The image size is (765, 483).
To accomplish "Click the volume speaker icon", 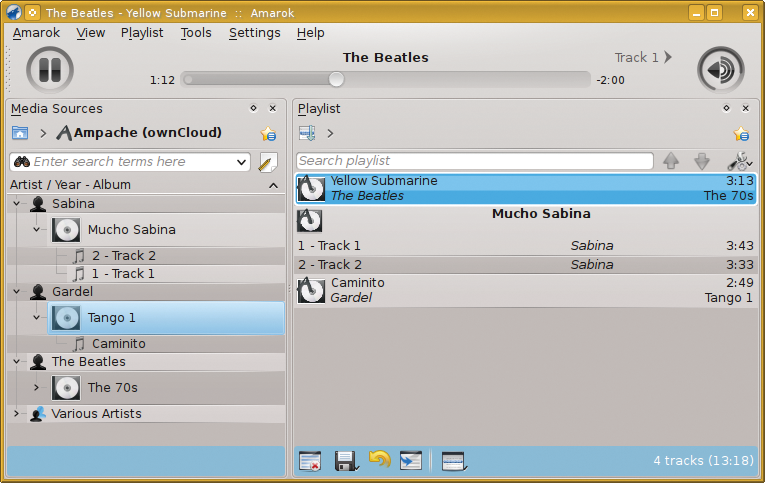I will 720,70.
